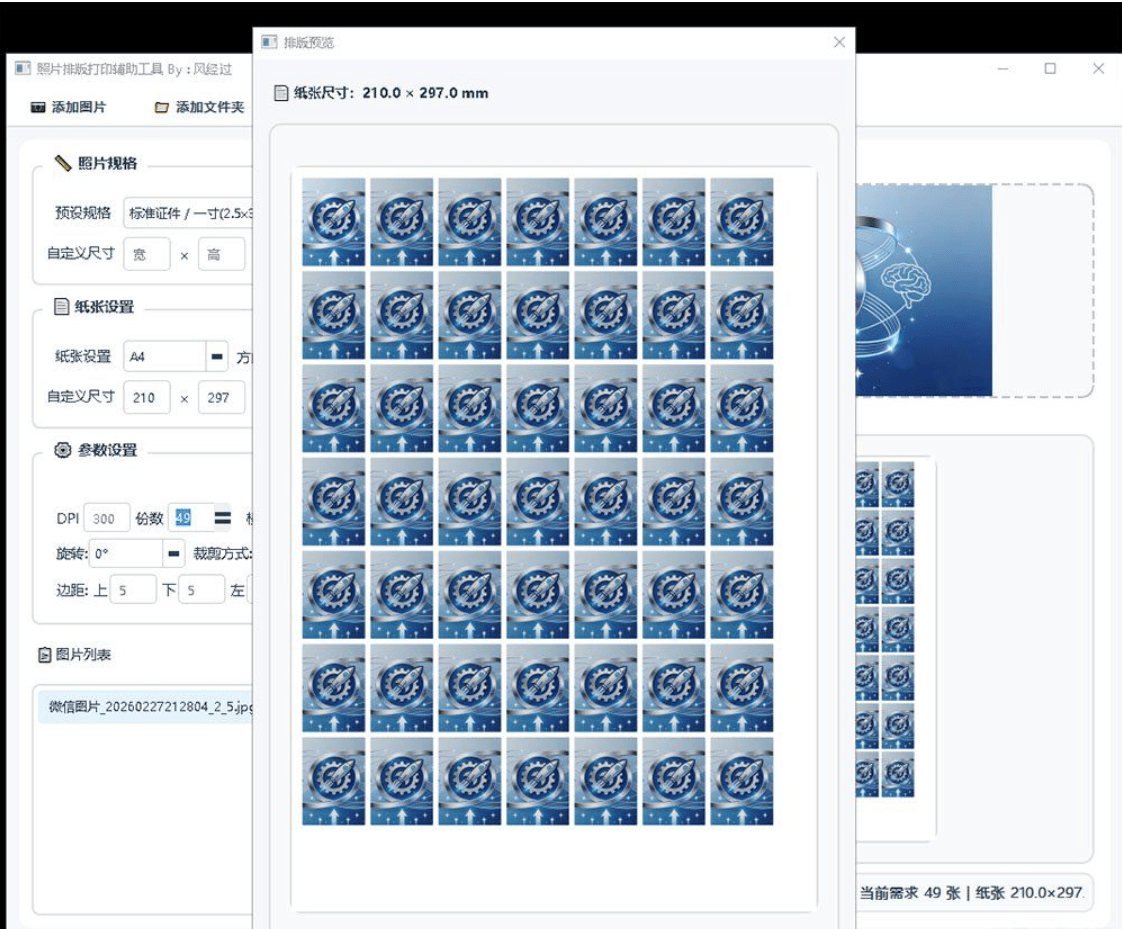Click the custom photo width 宽 field

pos(146,255)
